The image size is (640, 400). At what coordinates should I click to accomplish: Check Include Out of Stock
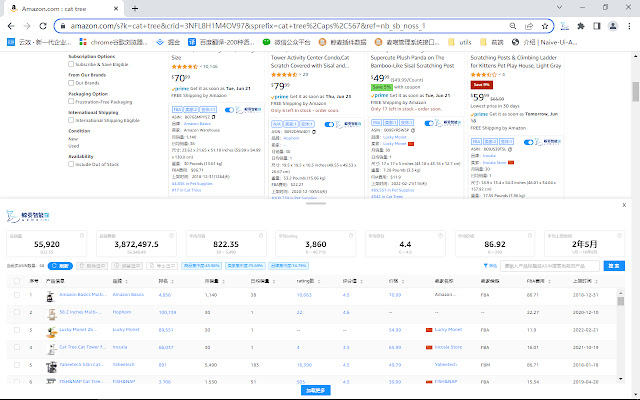pyautogui.click(x=71, y=164)
